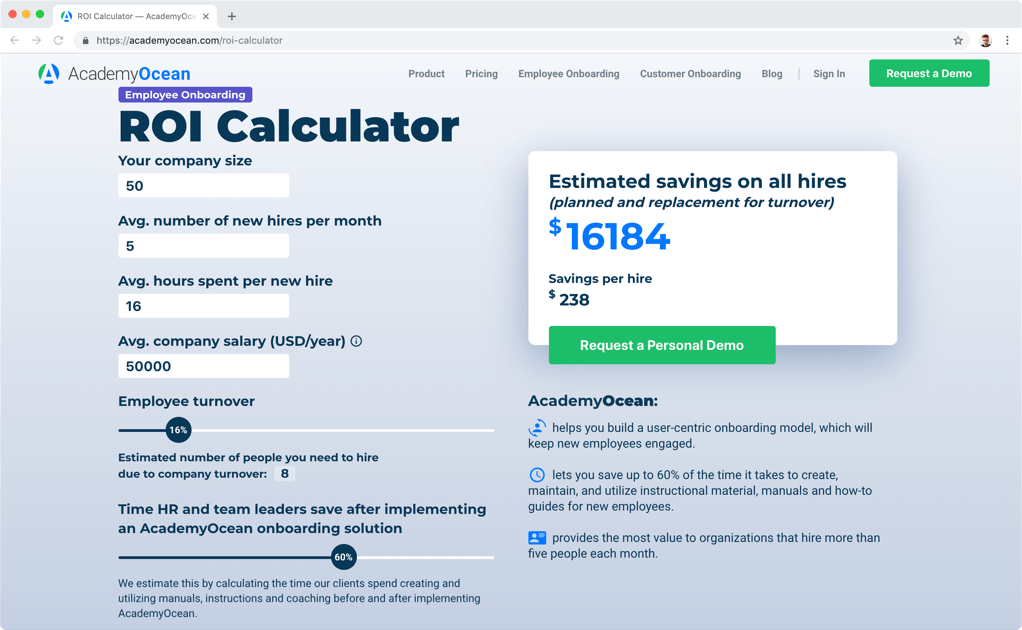The image size is (1022, 630).
Task: Click the 60% time saved slider handle
Action: [343, 557]
